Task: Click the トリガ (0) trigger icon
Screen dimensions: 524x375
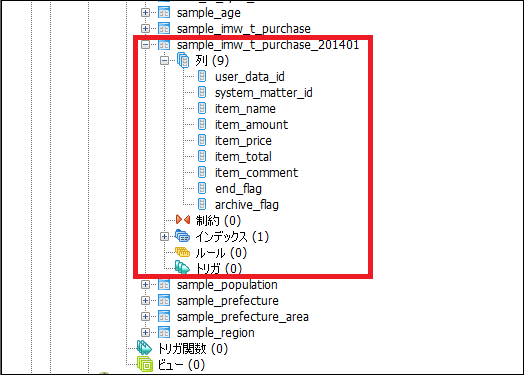Action: (182, 267)
